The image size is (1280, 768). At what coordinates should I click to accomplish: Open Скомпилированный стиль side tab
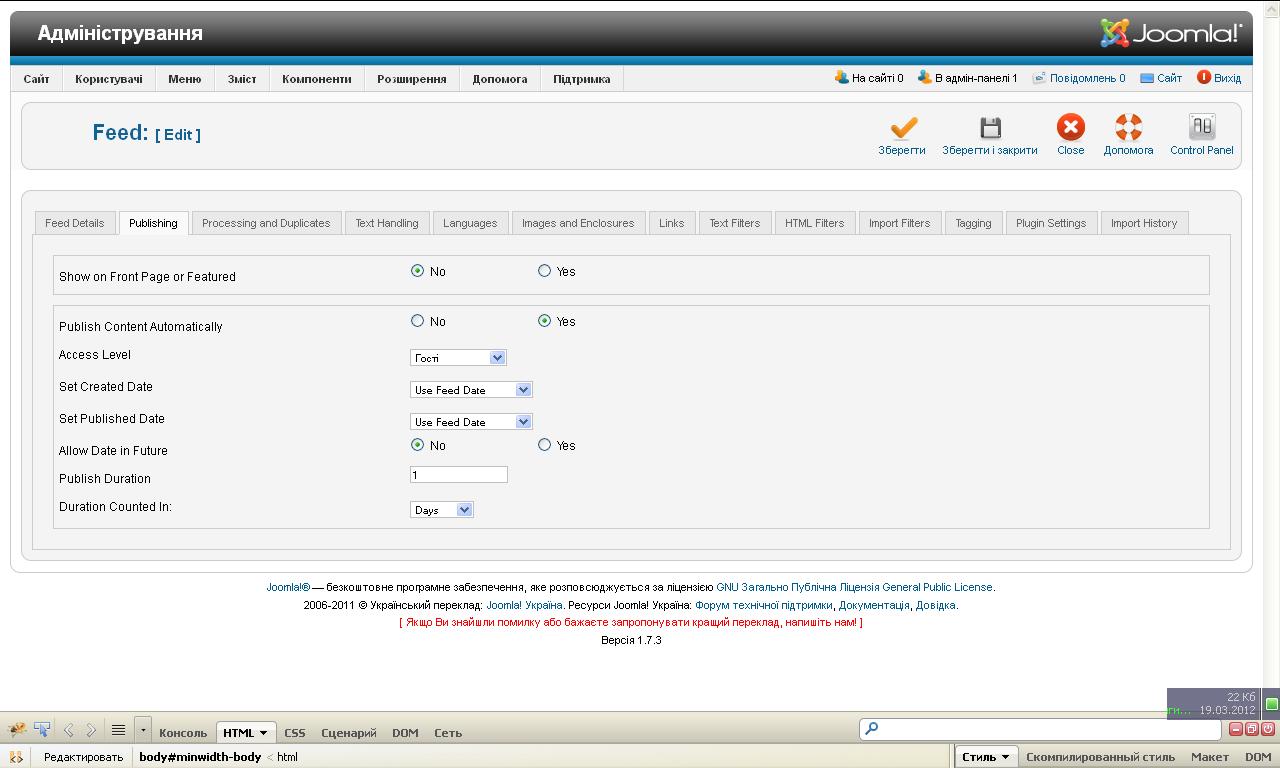[x=1100, y=757]
